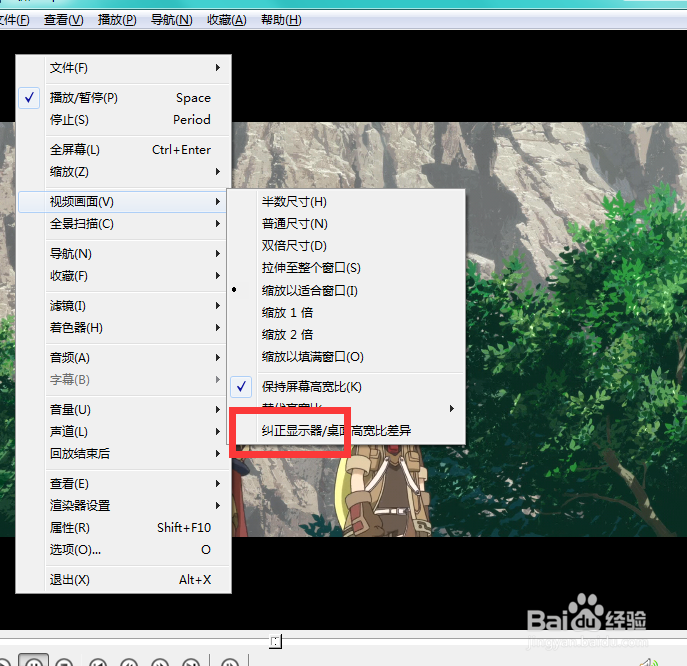Expand the 查看(E) submenu arrow
The image size is (687, 666).
pos(218,484)
